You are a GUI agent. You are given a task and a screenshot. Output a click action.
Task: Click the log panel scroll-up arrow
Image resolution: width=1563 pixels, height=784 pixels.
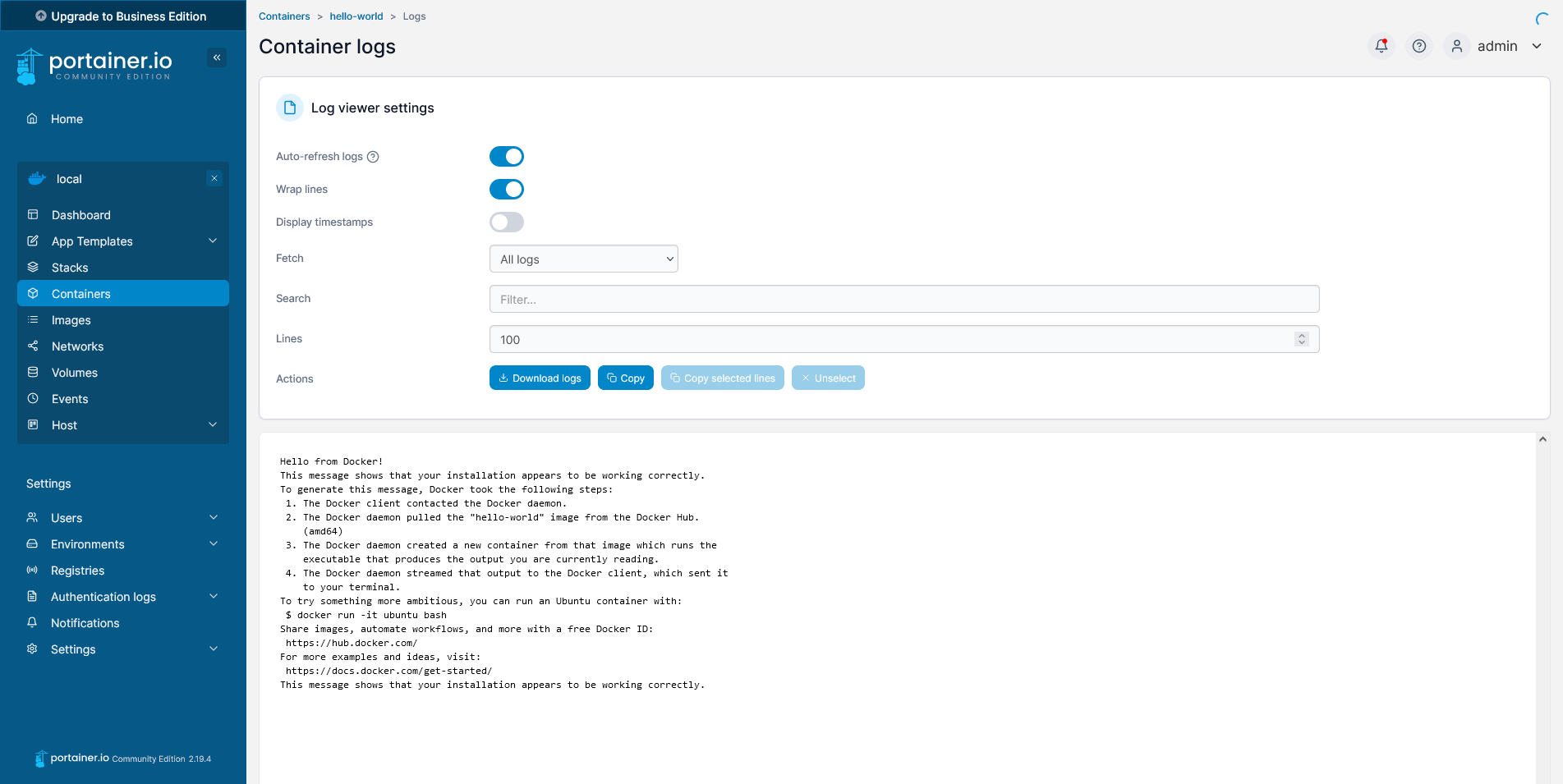pyautogui.click(x=1543, y=439)
